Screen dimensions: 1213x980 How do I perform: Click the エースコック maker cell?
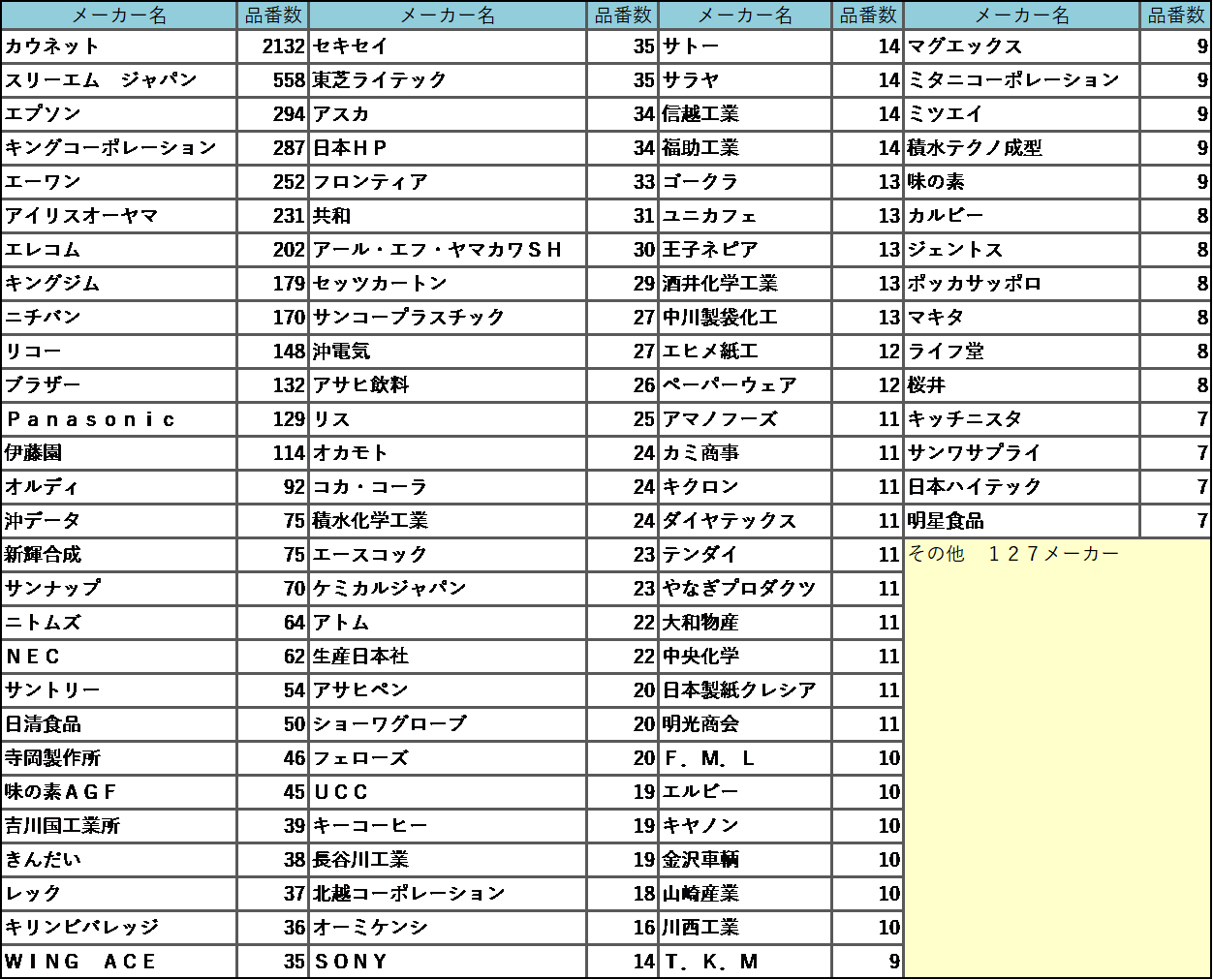tap(448, 555)
